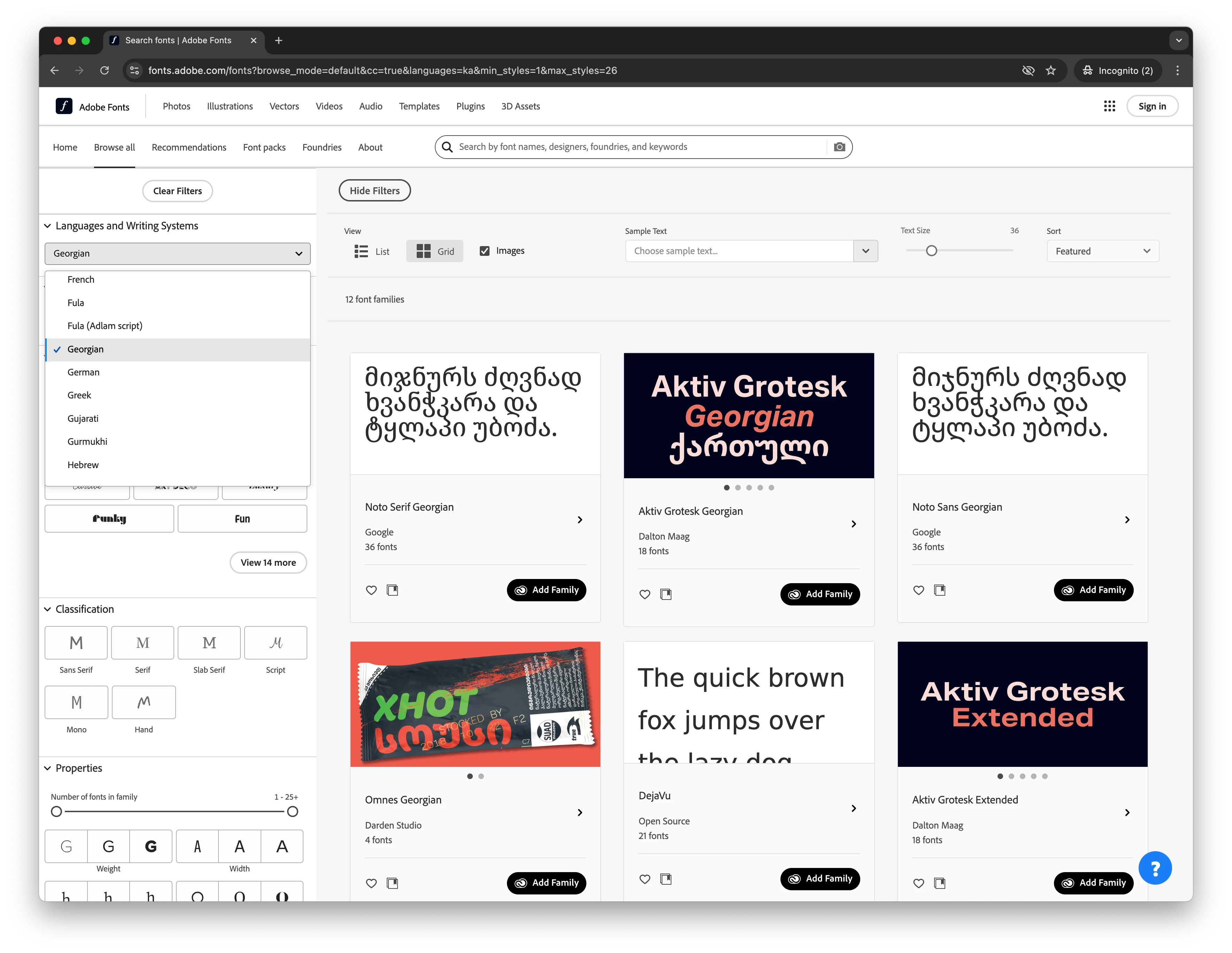Bookmark this page with star icon
1232x953 pixels.
(x=1050, y=70)
